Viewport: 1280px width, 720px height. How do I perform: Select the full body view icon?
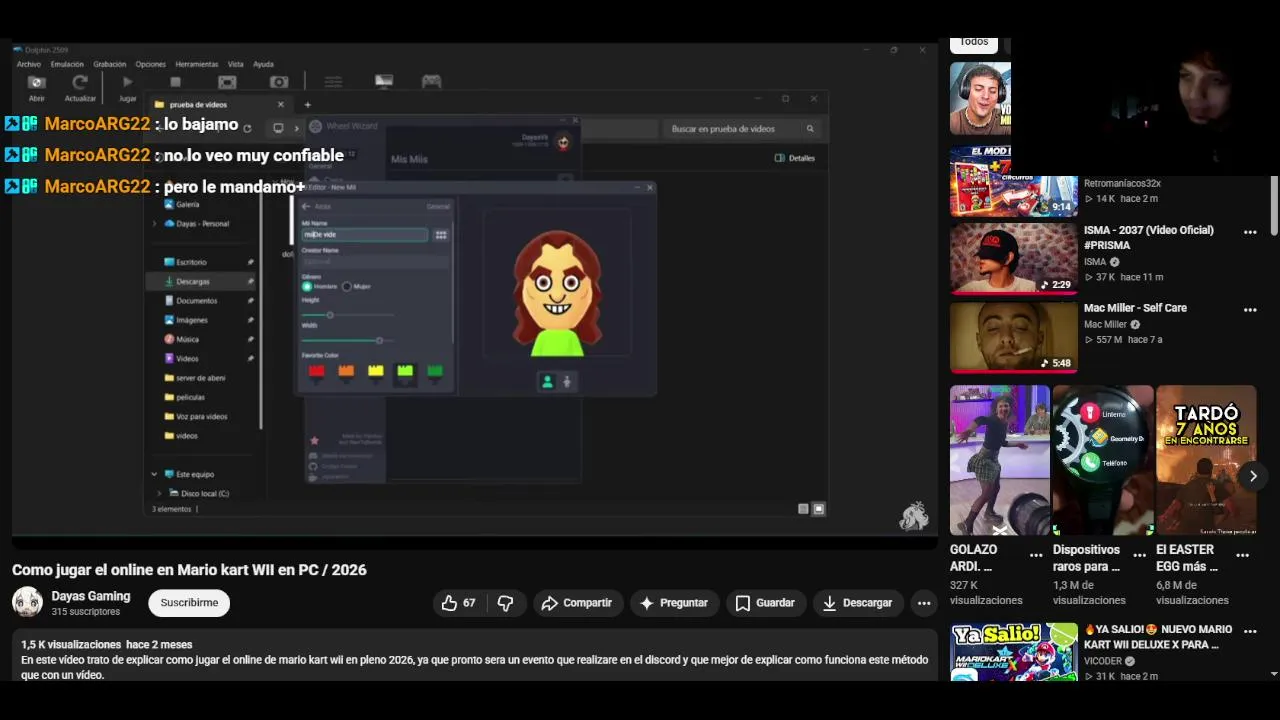pos(567,381)
